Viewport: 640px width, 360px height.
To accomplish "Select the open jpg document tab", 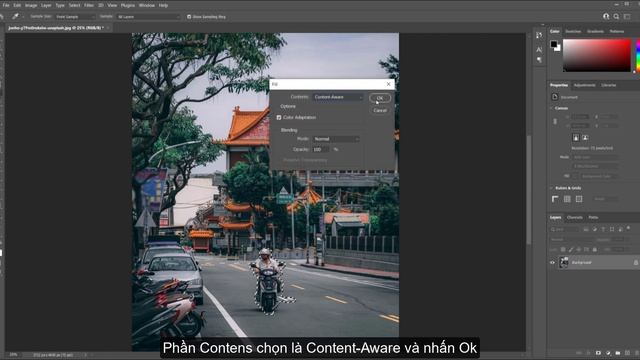I will [56, 28].
